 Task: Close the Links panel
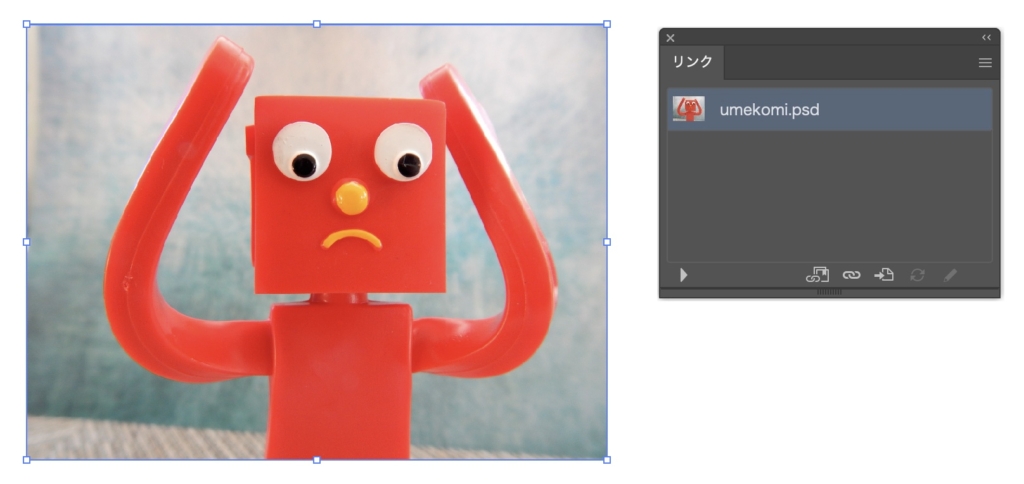click(670, 38)
